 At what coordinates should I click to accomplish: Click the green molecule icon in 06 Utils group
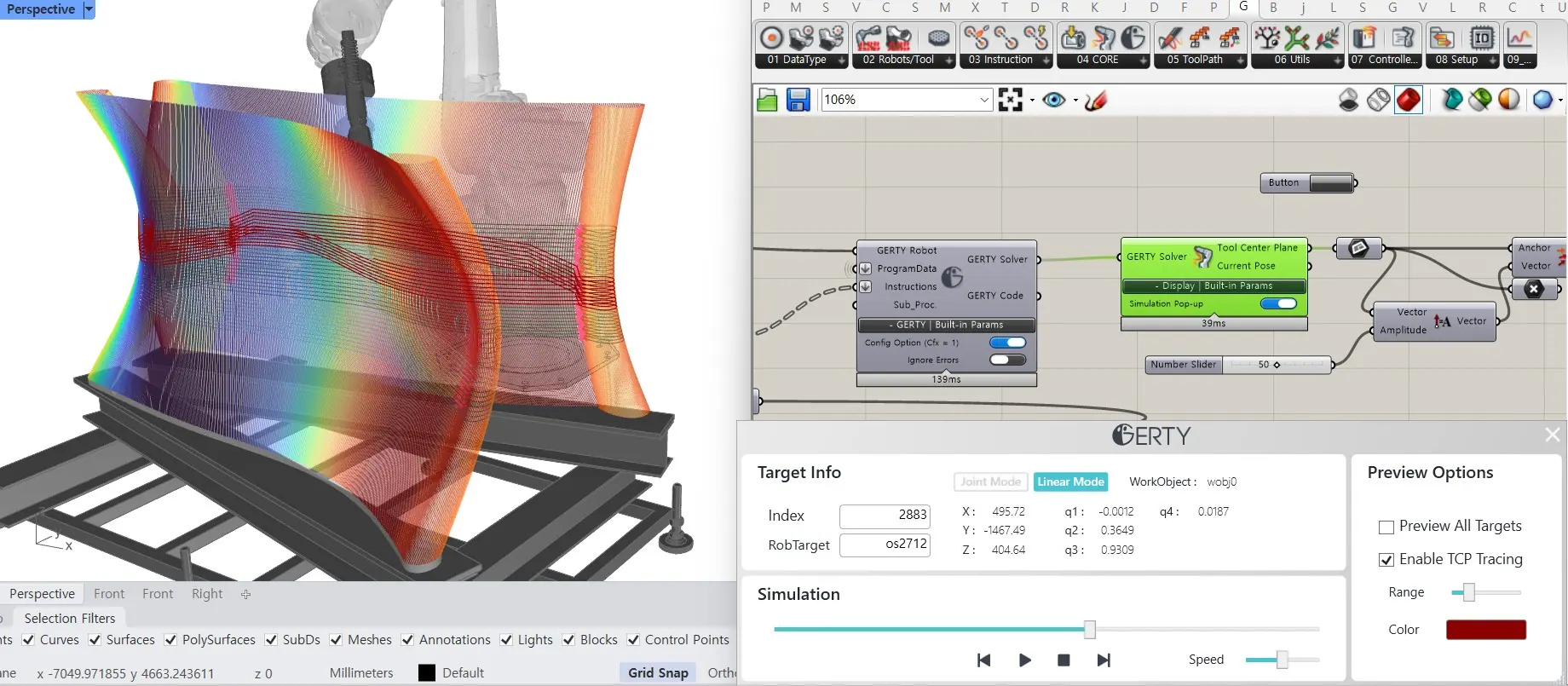click(1297, 38)
